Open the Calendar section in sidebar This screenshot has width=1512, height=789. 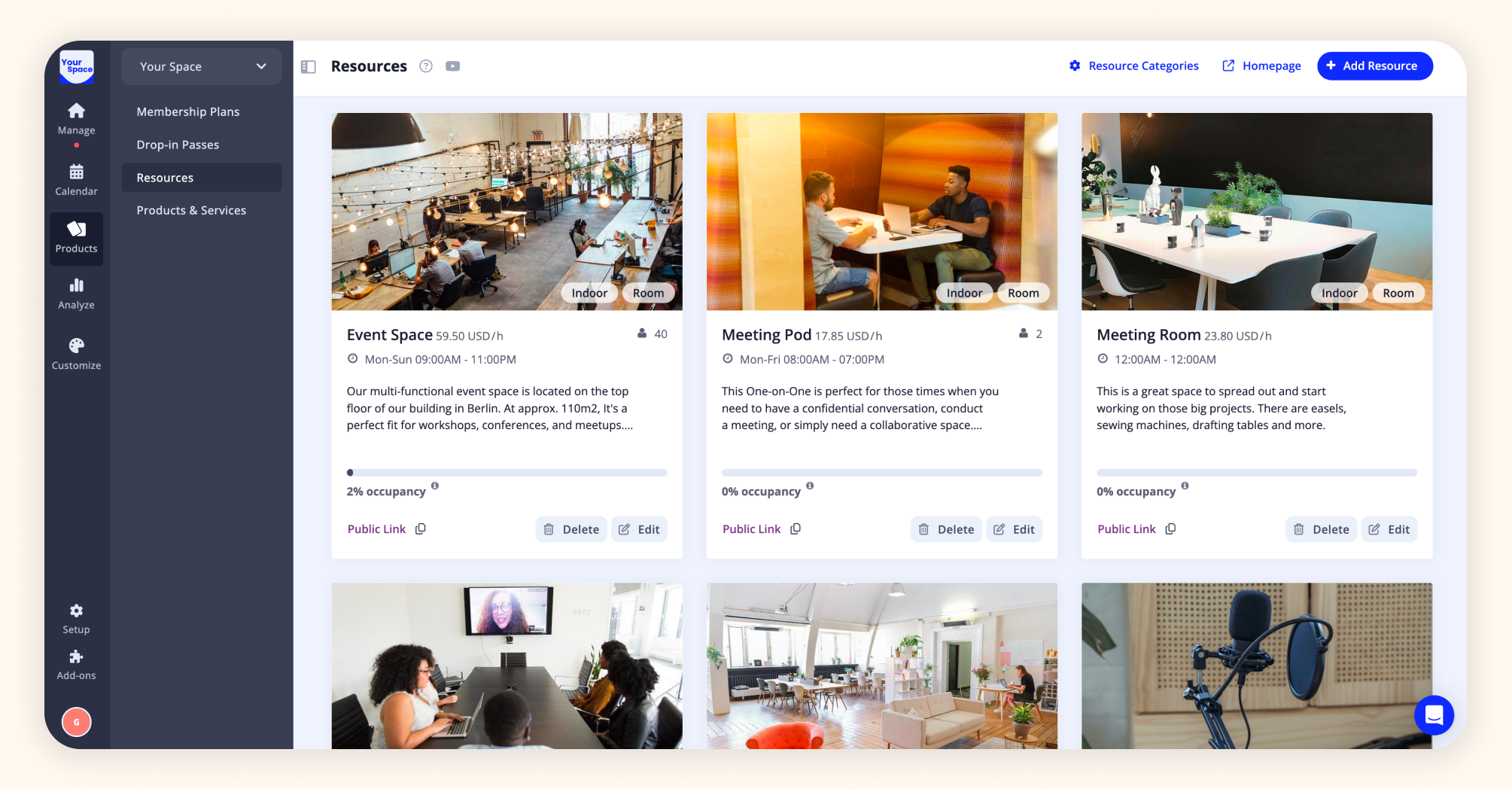click(x=76, y=180)
